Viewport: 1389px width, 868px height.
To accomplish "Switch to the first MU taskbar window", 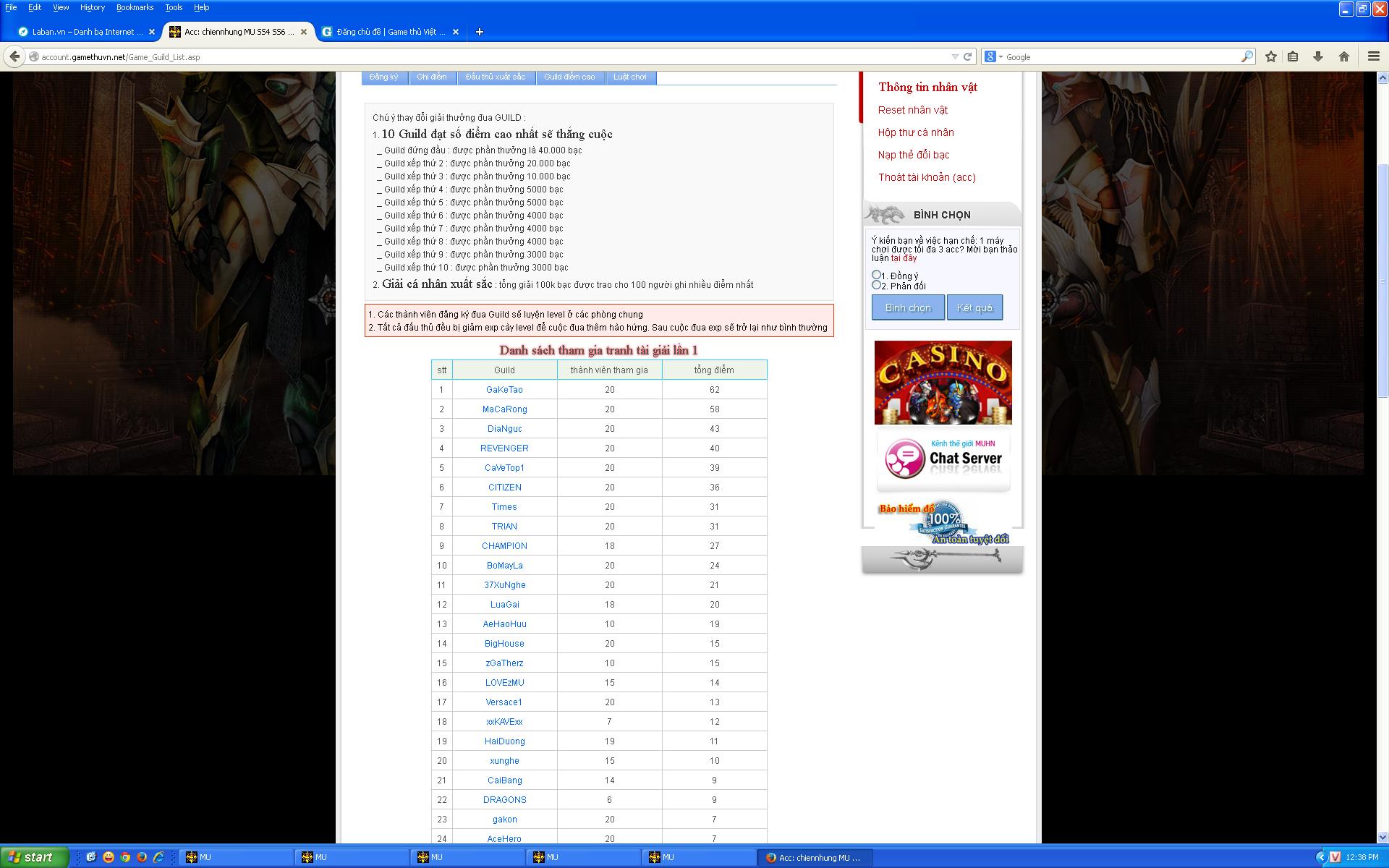I will tap(235, 857).
